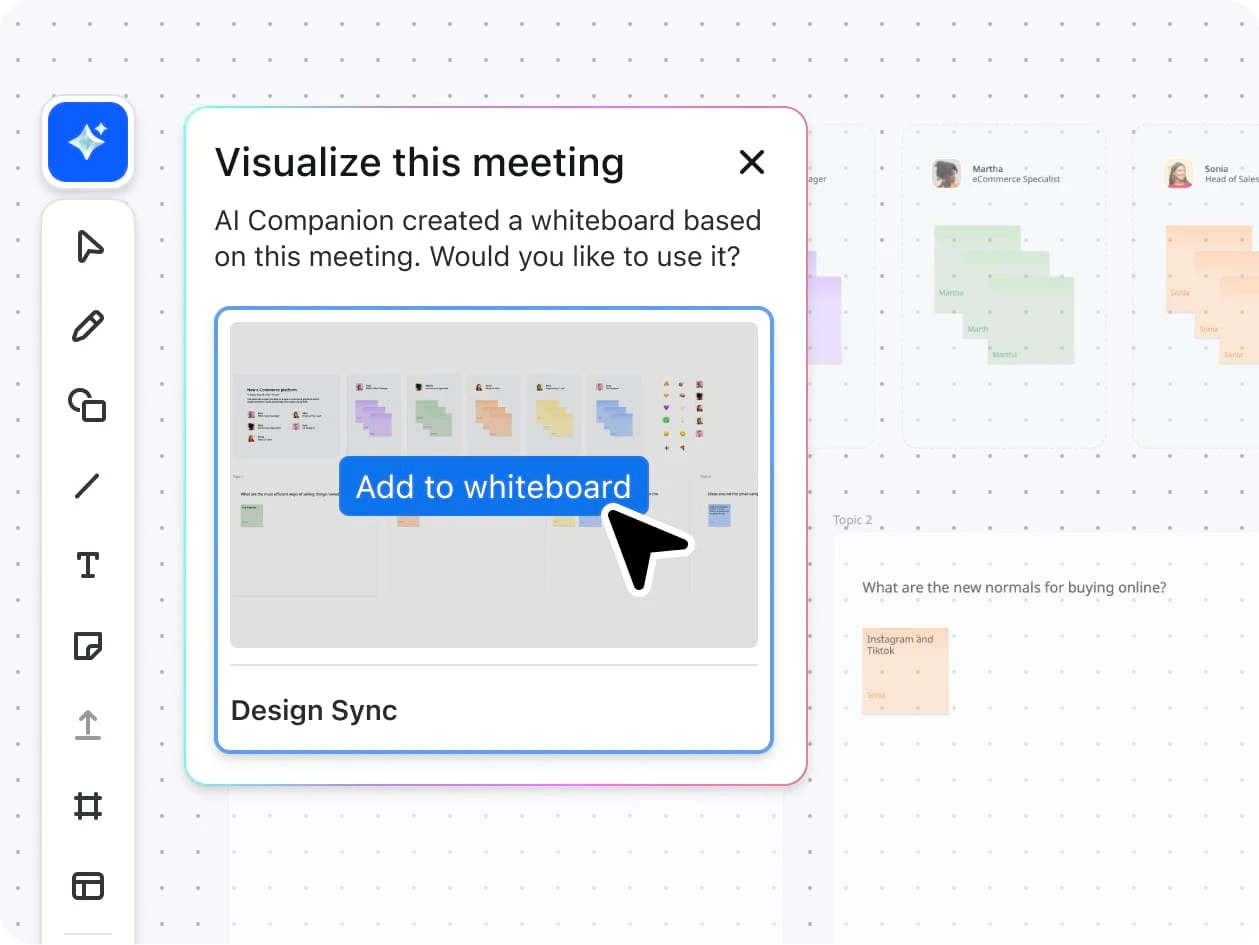The height and width of the screenshot is (945, 1259).
Task: Activate the Line tool
Action: click(x=88, y=486)
